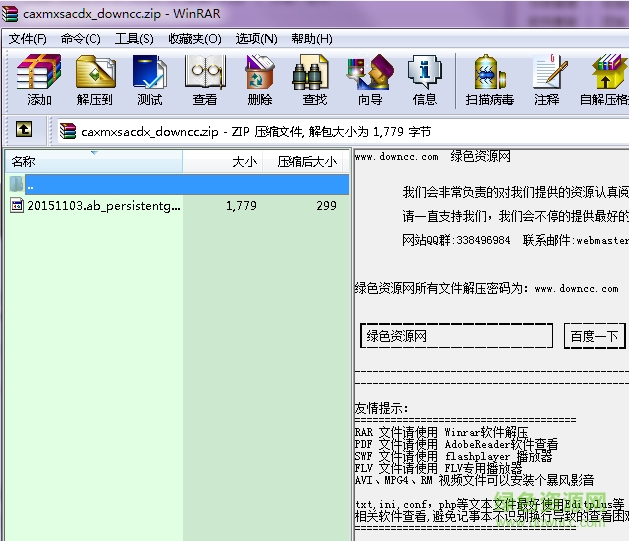Open the Help (帮助) menu
Viewport: 629px width, 541px height.
(312, 39)
